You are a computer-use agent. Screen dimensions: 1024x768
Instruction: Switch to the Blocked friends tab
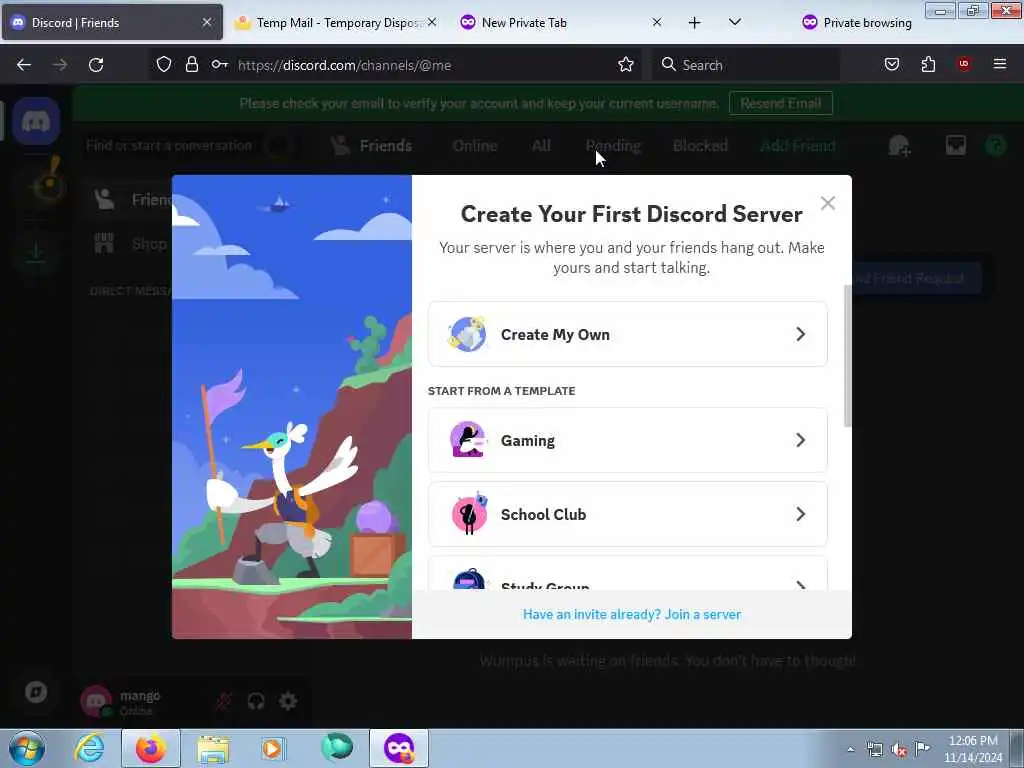click(x=700, y=146)
